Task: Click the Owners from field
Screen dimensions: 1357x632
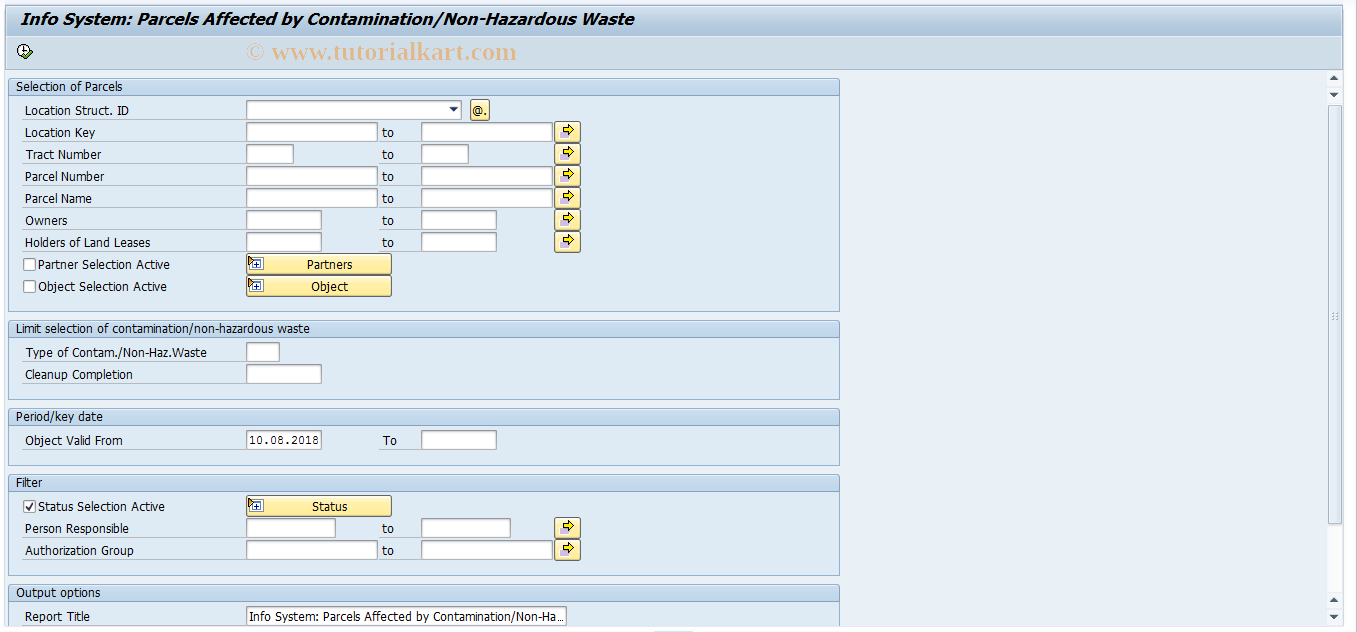Action: [x=284, y=220]
